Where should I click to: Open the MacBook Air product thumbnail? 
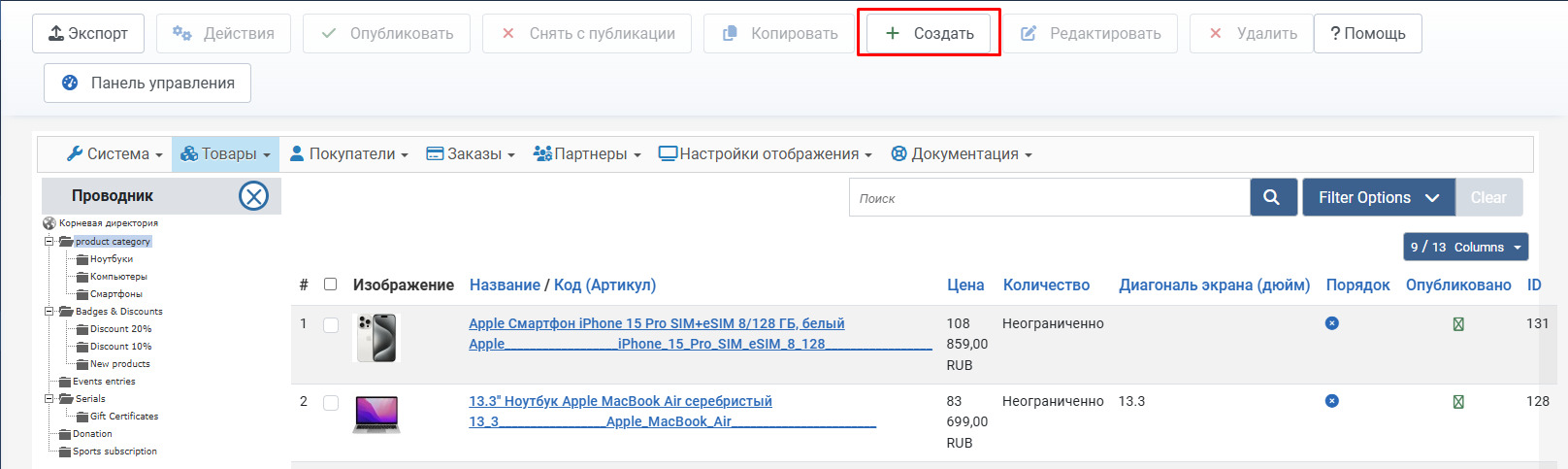click(376, 414)
